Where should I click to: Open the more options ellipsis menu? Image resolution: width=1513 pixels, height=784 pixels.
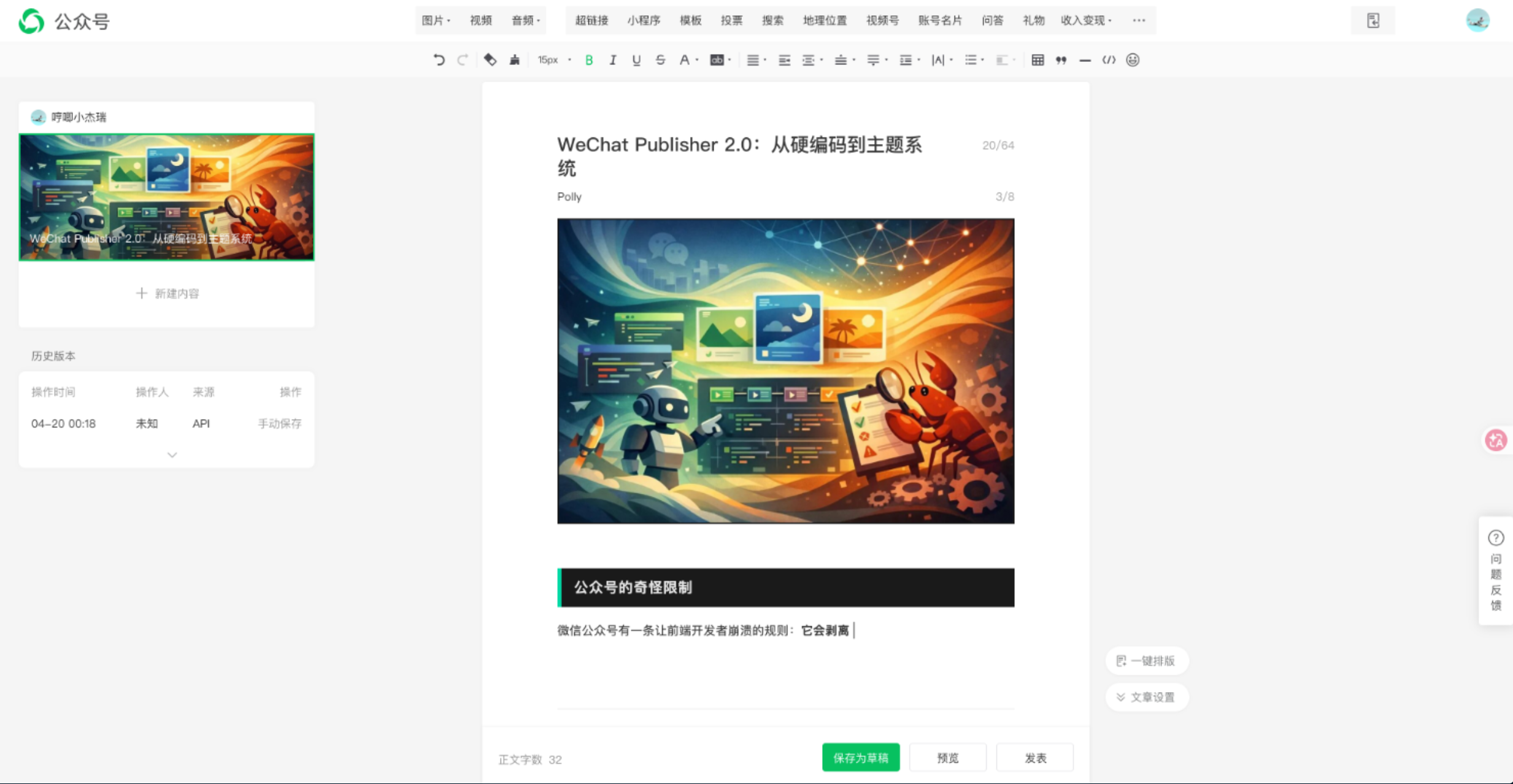(x=1139, y=20)
